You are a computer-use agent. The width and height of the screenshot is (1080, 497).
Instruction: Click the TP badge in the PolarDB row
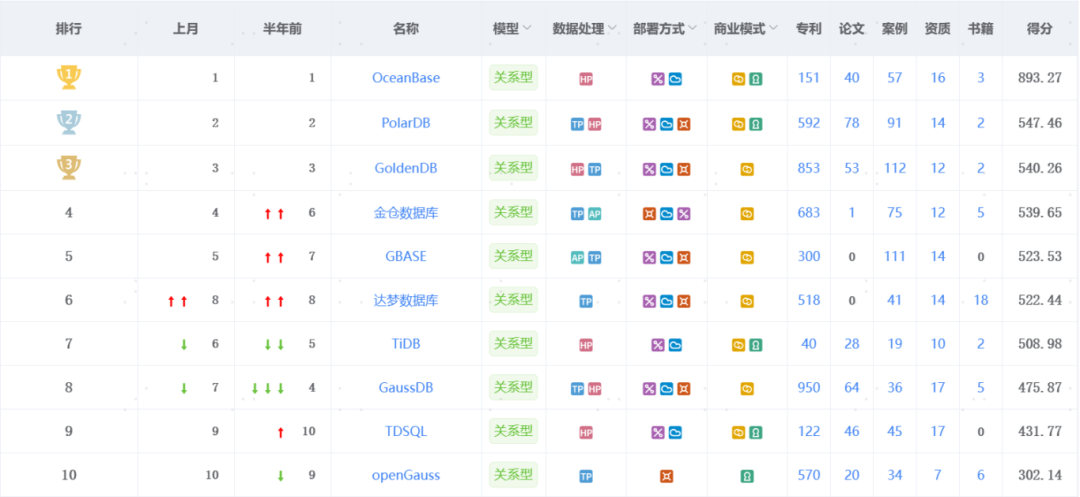coord(578,125)
